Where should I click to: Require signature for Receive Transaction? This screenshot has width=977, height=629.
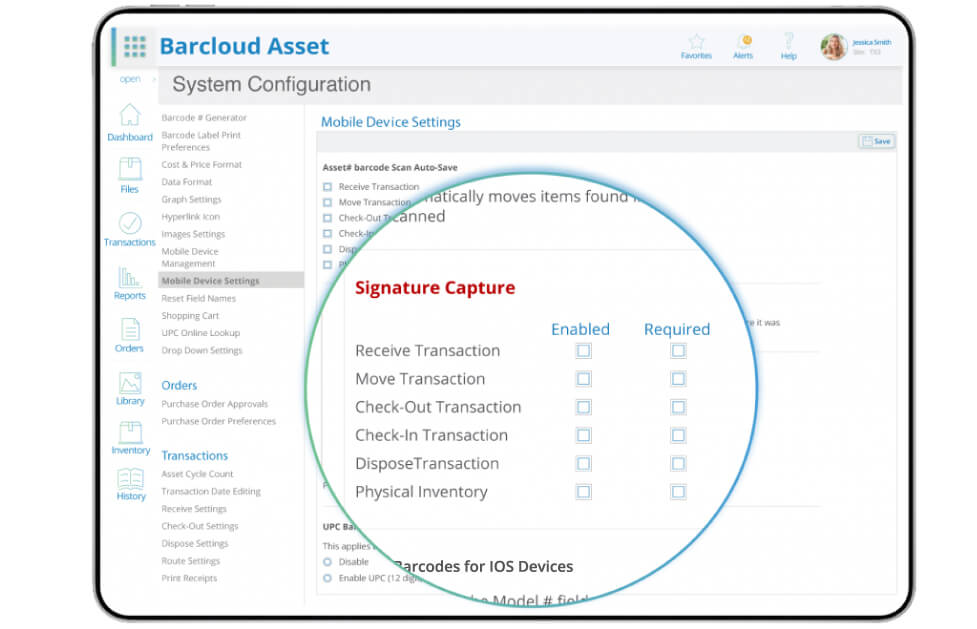coord(678,351)
